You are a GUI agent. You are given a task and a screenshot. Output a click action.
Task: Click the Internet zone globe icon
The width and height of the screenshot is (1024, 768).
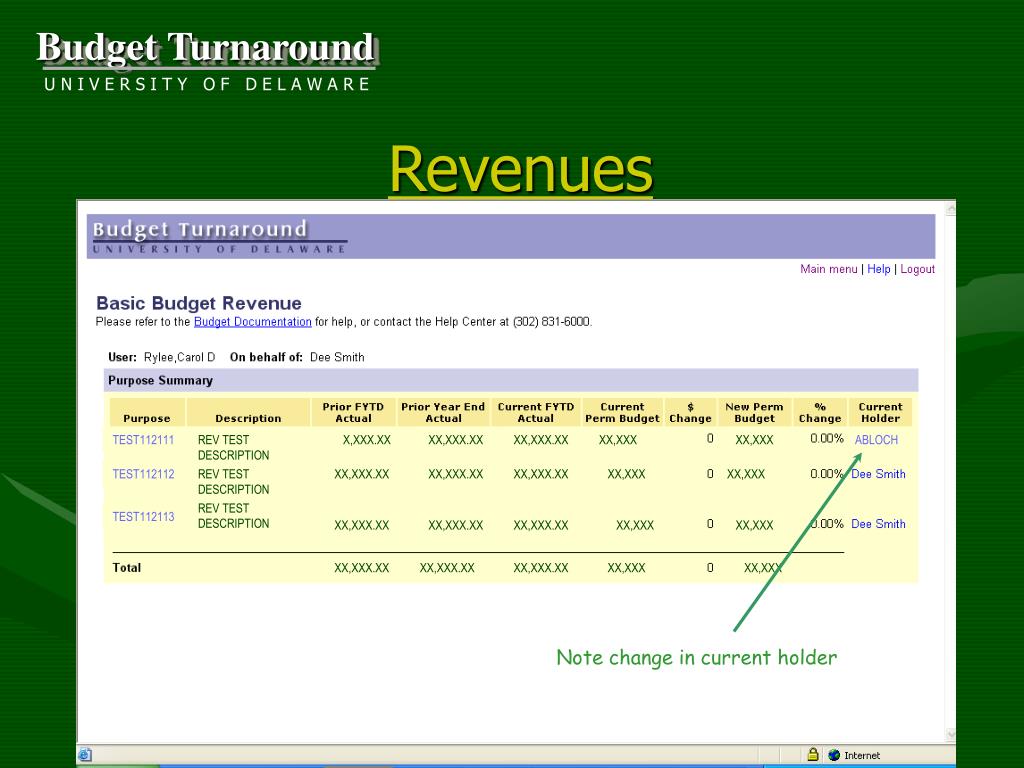834,755
